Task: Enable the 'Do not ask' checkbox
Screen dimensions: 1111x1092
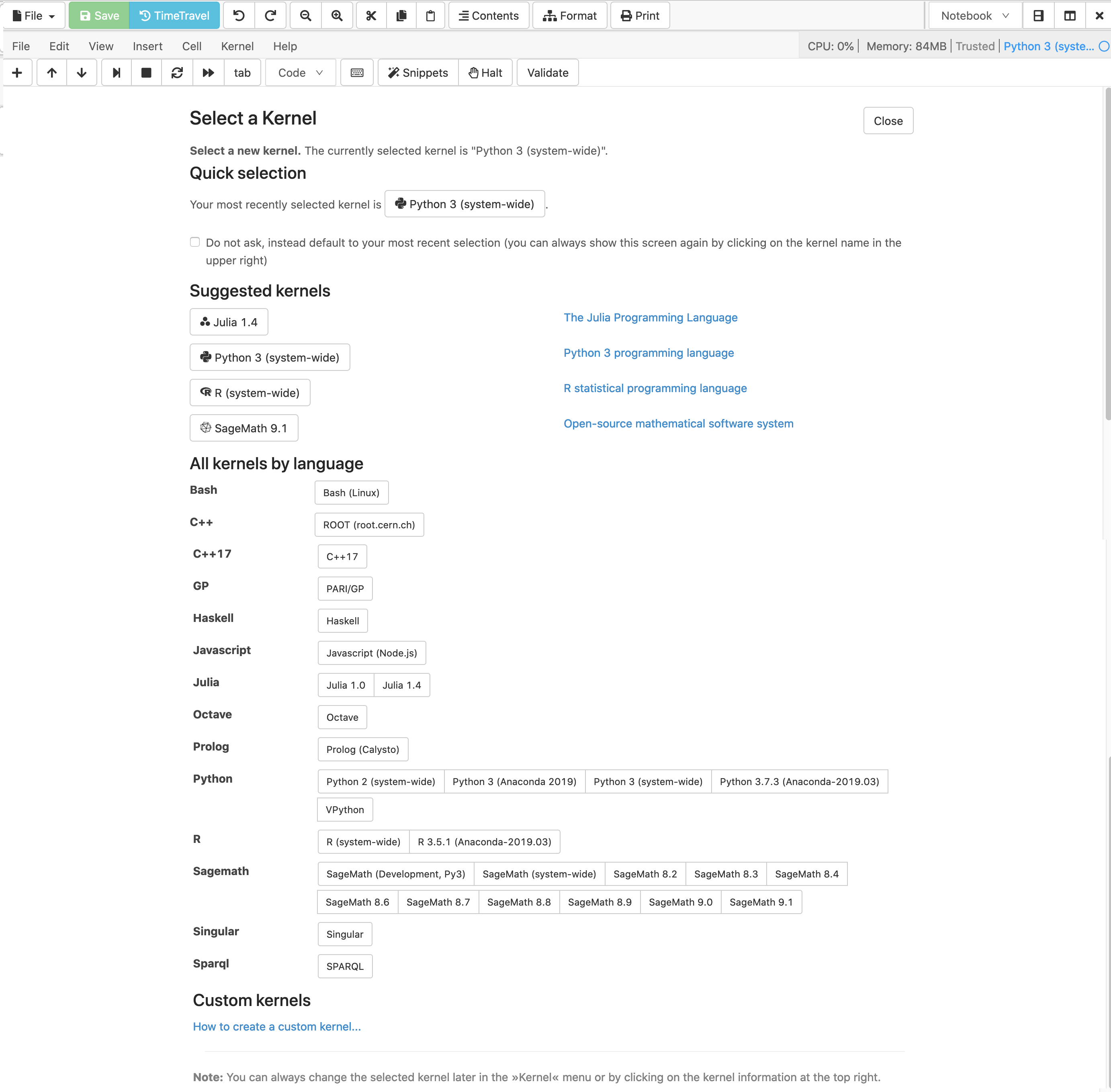Action: click(195, 242)
